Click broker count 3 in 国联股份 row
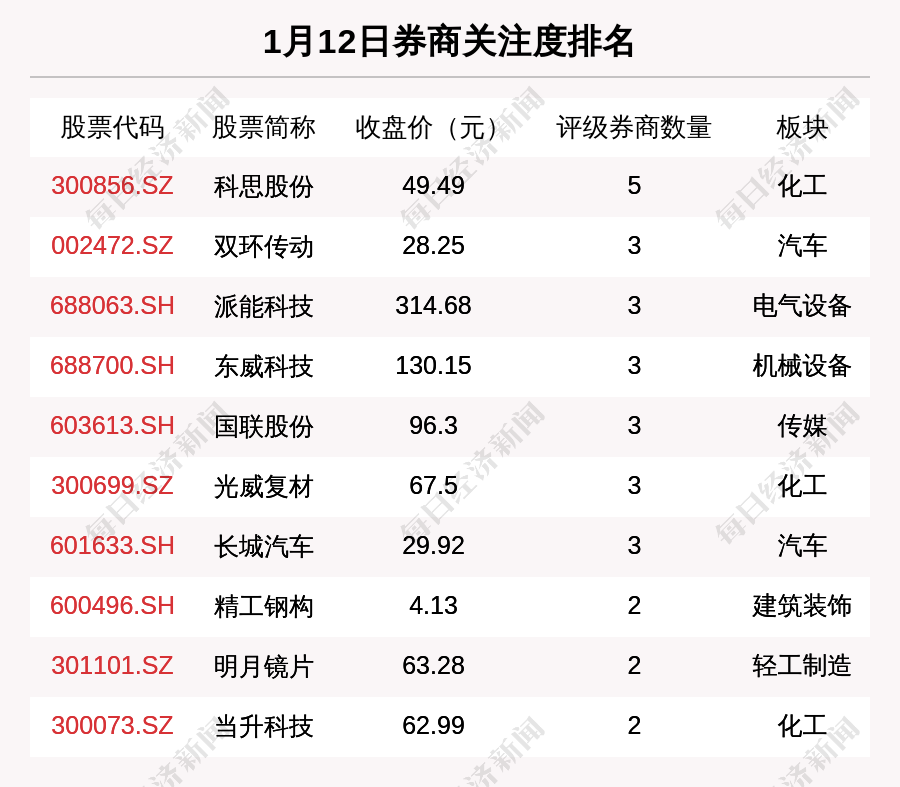 click(634, 426)
